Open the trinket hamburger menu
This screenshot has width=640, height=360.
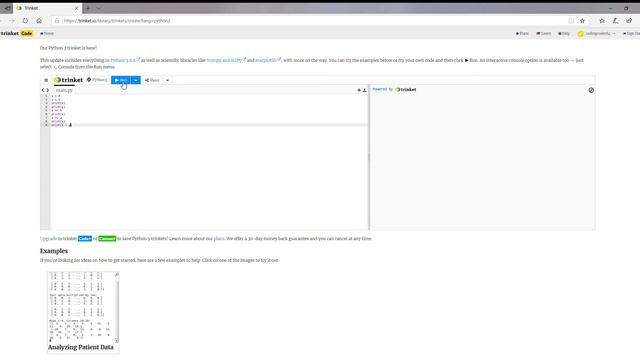(x=46, y=80)
